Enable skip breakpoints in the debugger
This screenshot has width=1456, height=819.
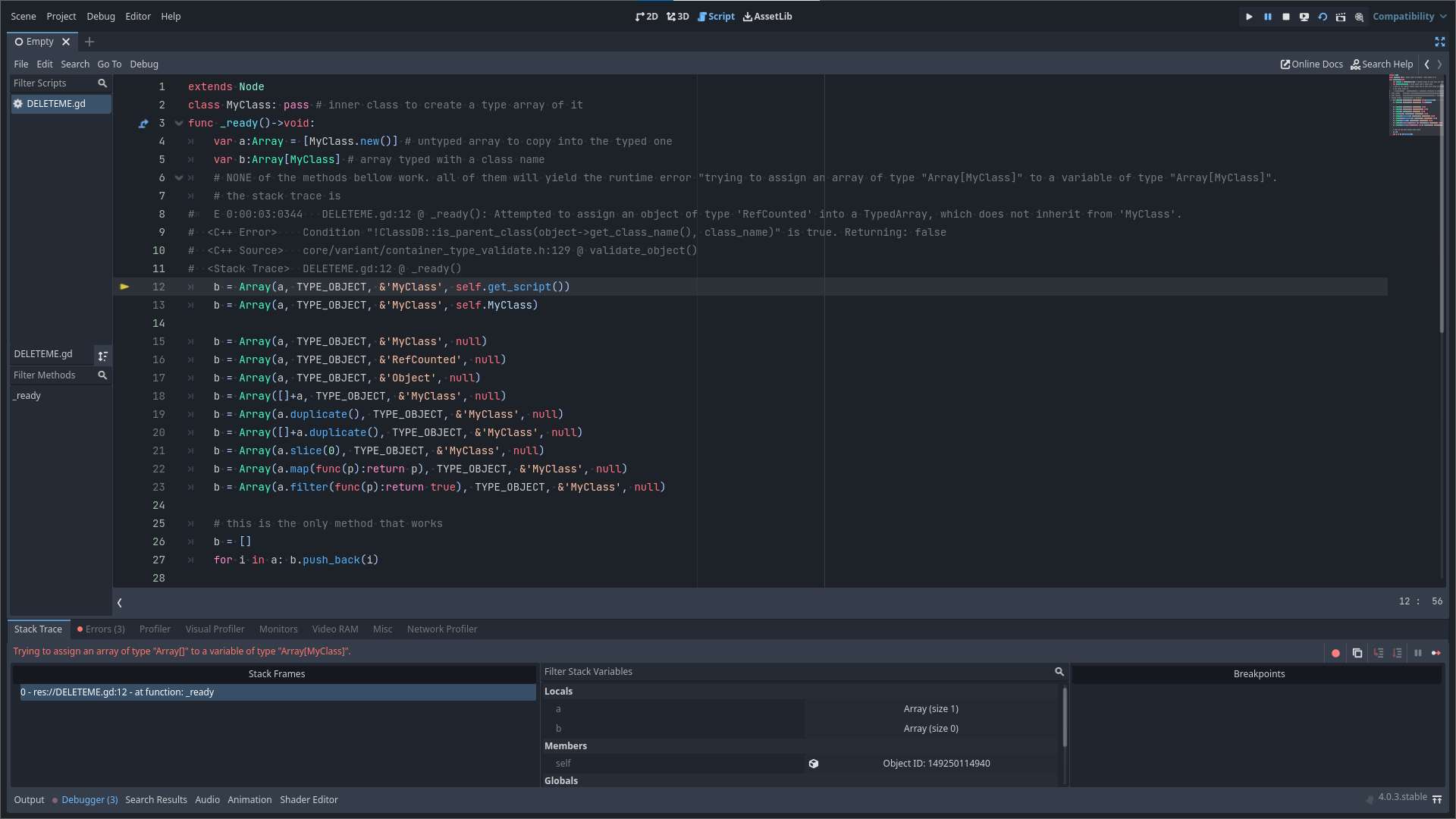[x=1336, y=653]
